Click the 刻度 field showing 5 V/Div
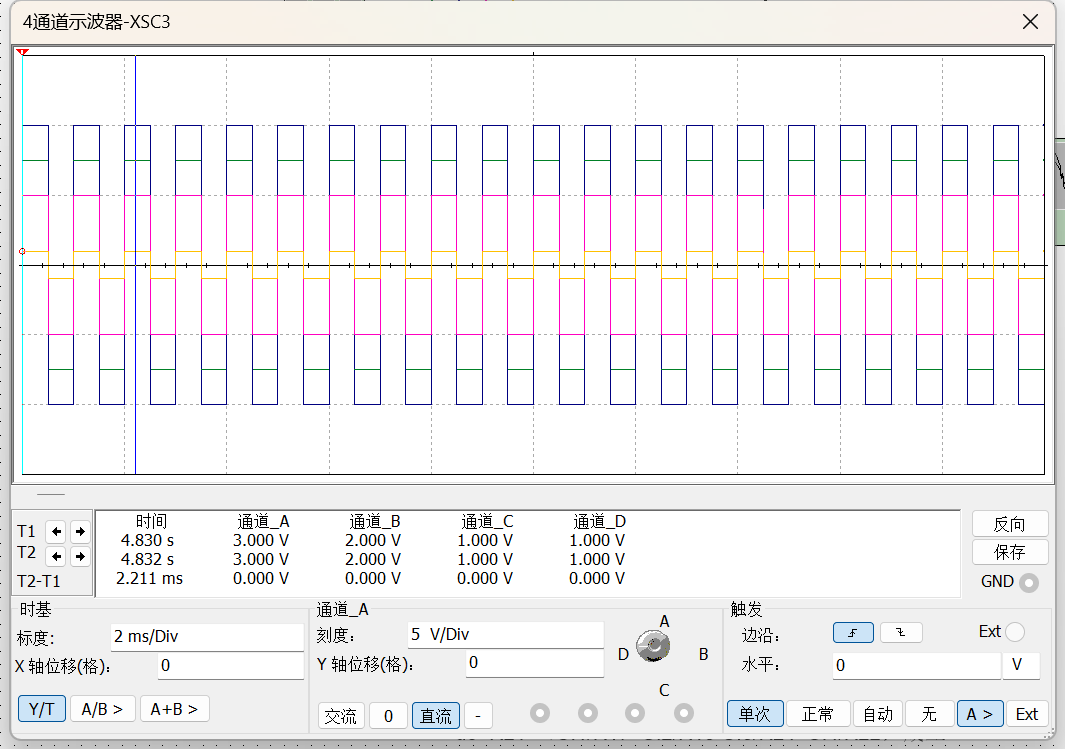 point(505,634)
